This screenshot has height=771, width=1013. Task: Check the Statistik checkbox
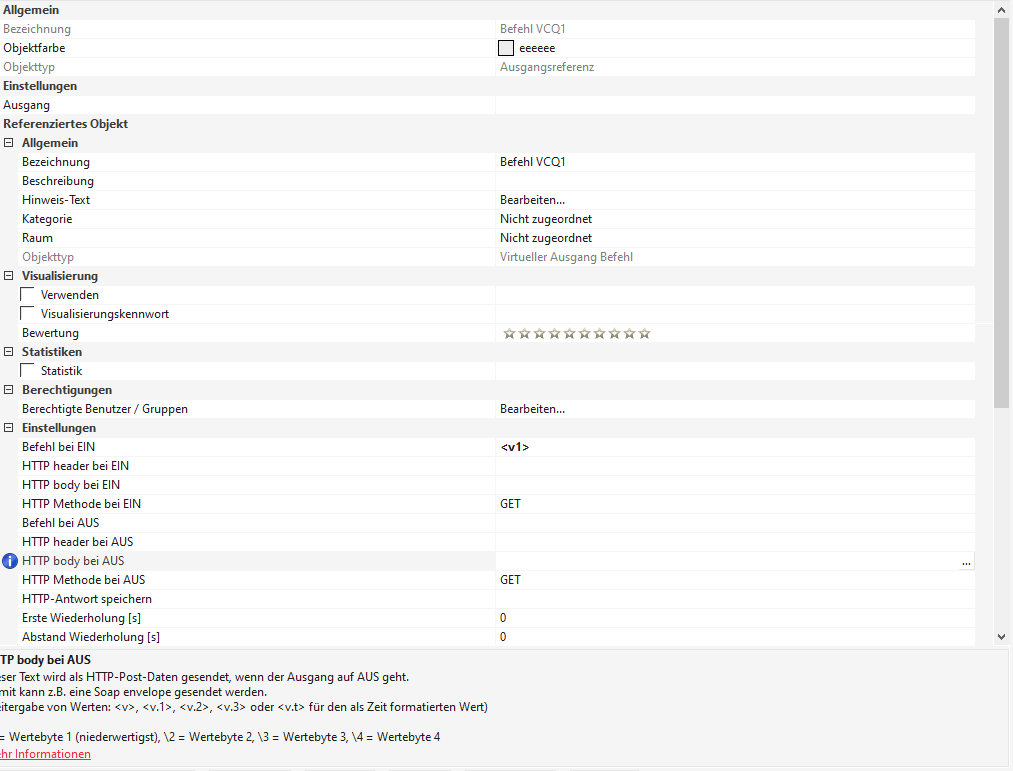28,371
